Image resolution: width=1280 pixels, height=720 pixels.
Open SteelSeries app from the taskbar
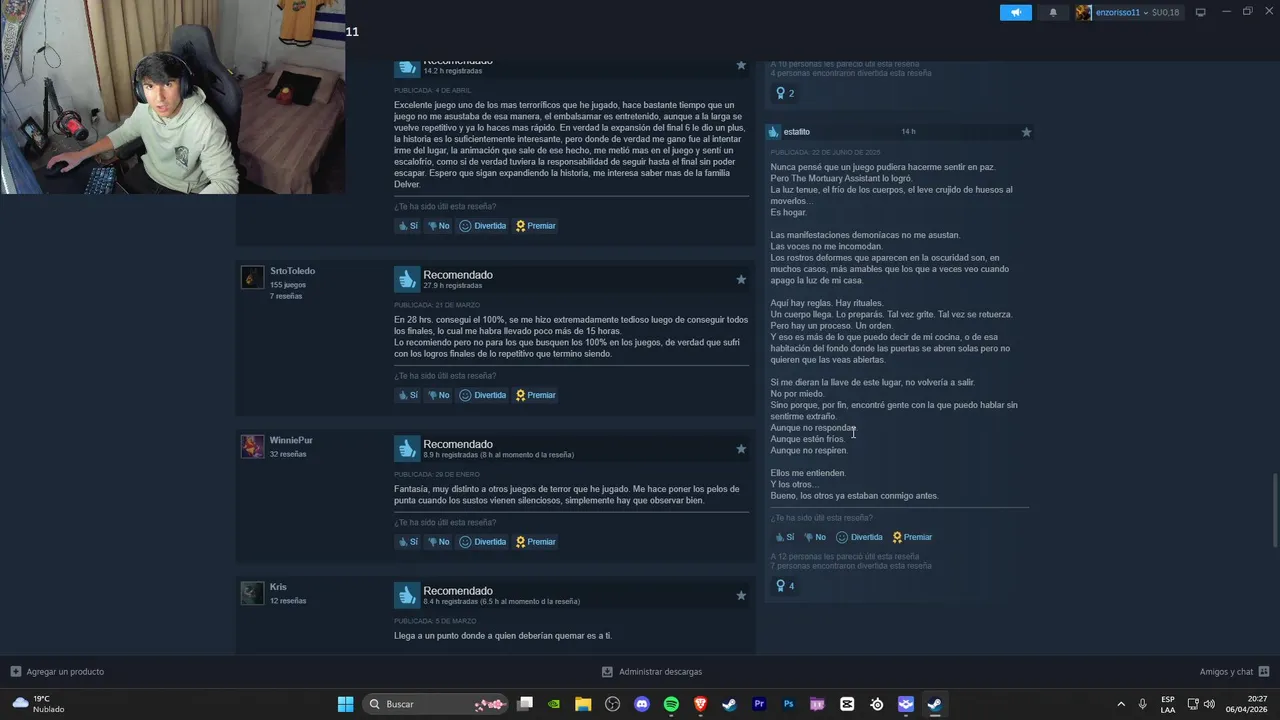[x=877, y=704]
